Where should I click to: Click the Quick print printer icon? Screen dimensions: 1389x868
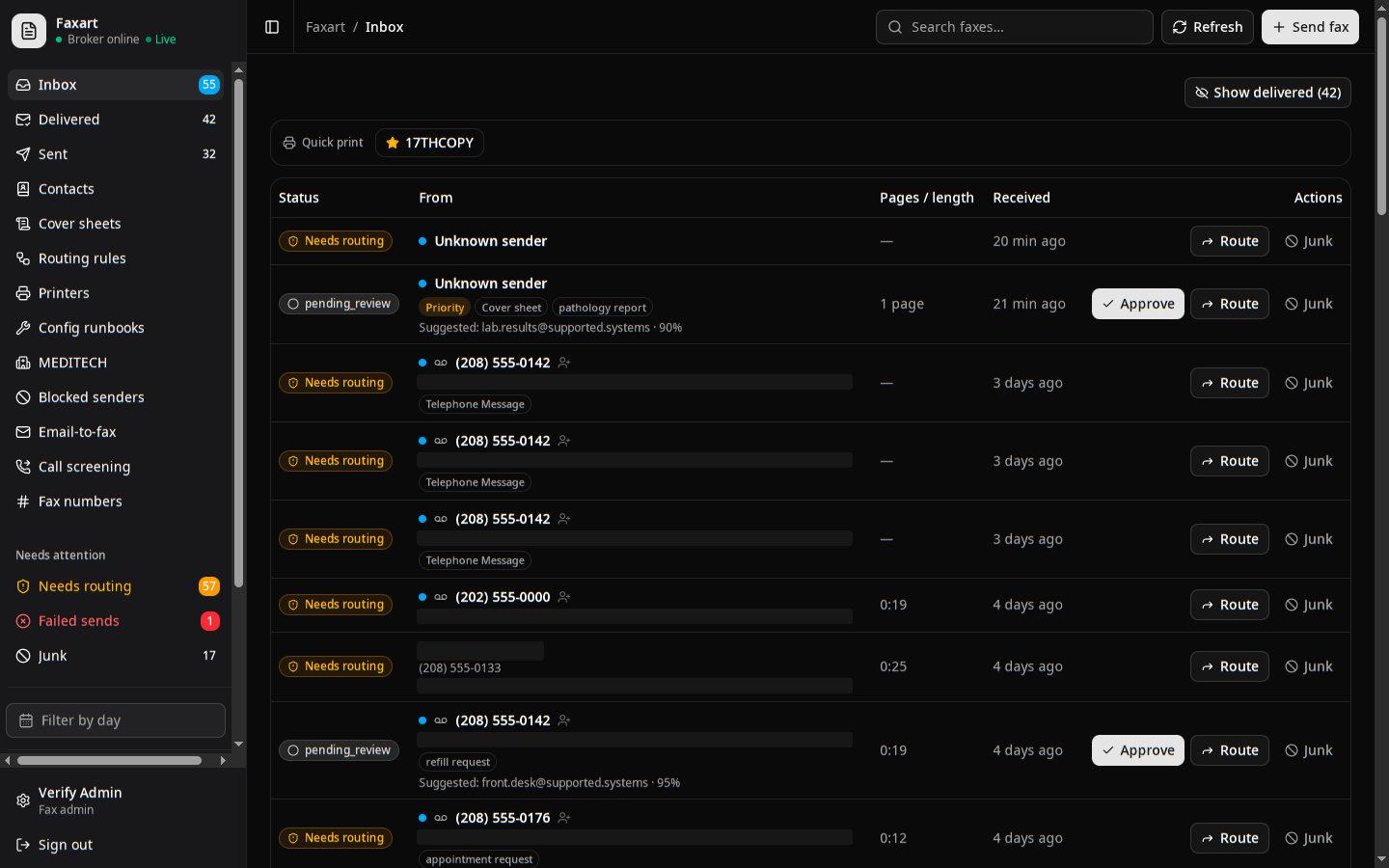tap(289, 143)
